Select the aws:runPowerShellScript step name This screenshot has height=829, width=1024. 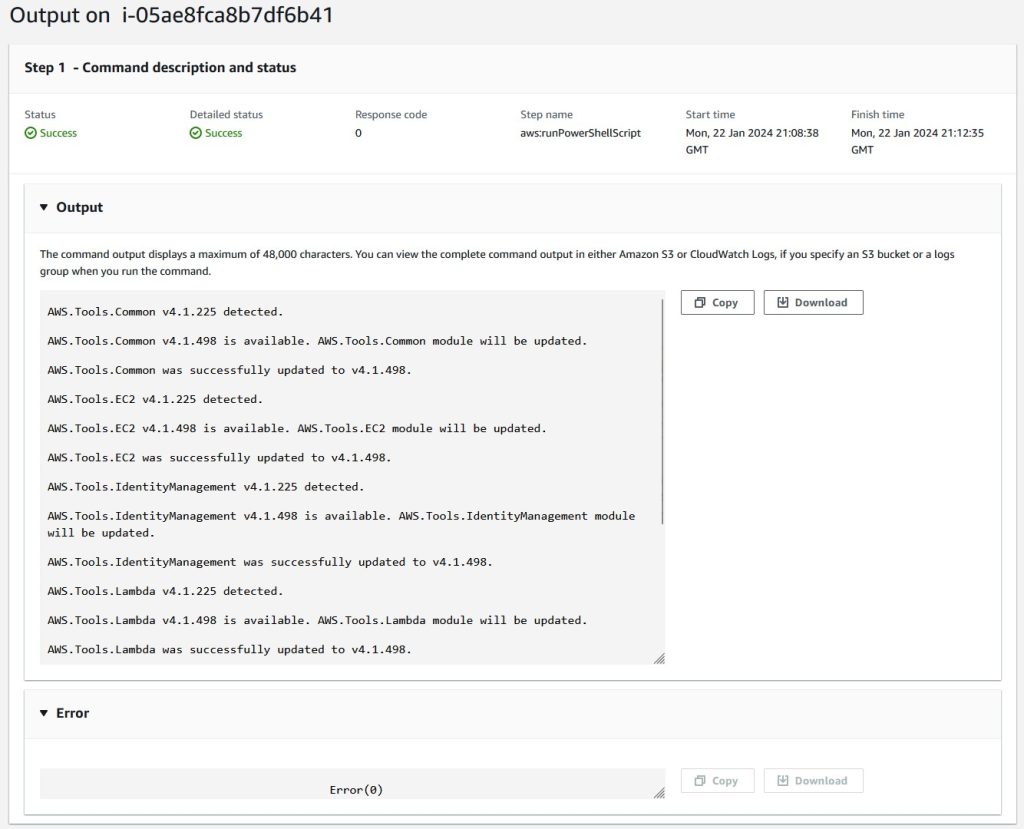pyautogui.click(x=581, y=133)
